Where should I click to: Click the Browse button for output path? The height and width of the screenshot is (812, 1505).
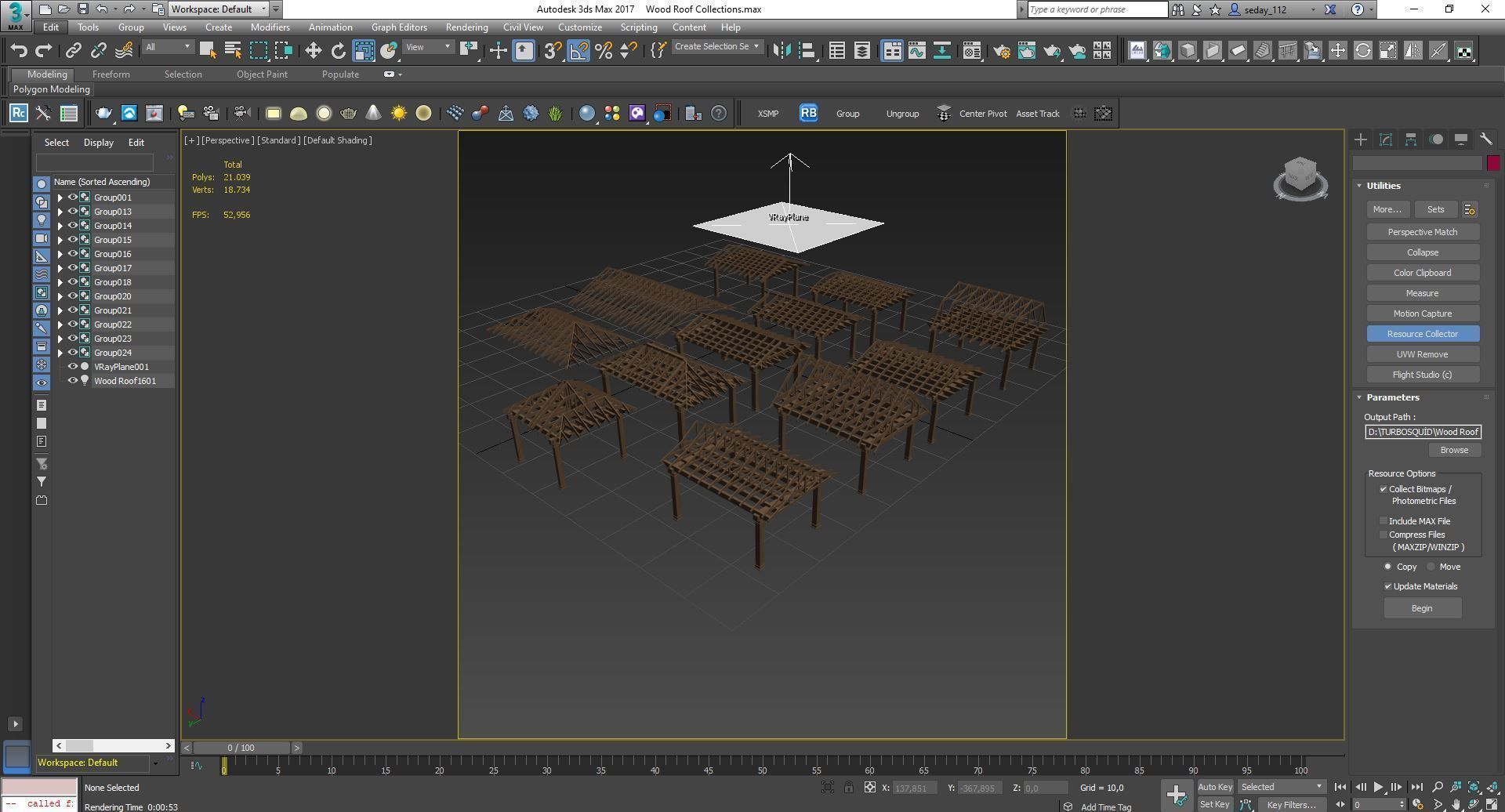click(1454, 450)
